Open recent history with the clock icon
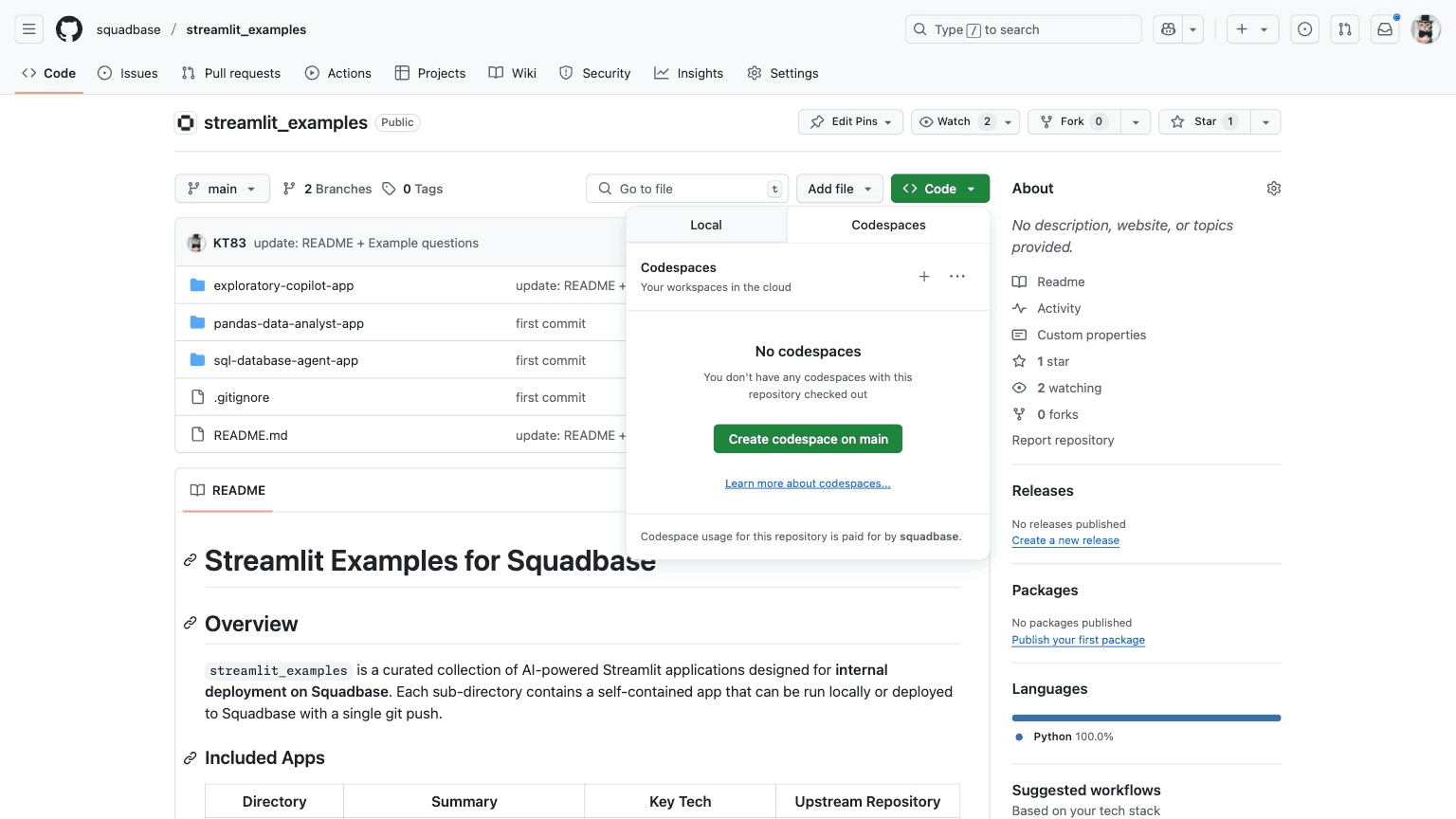The image size is (1456, 819). (1304, 29)
